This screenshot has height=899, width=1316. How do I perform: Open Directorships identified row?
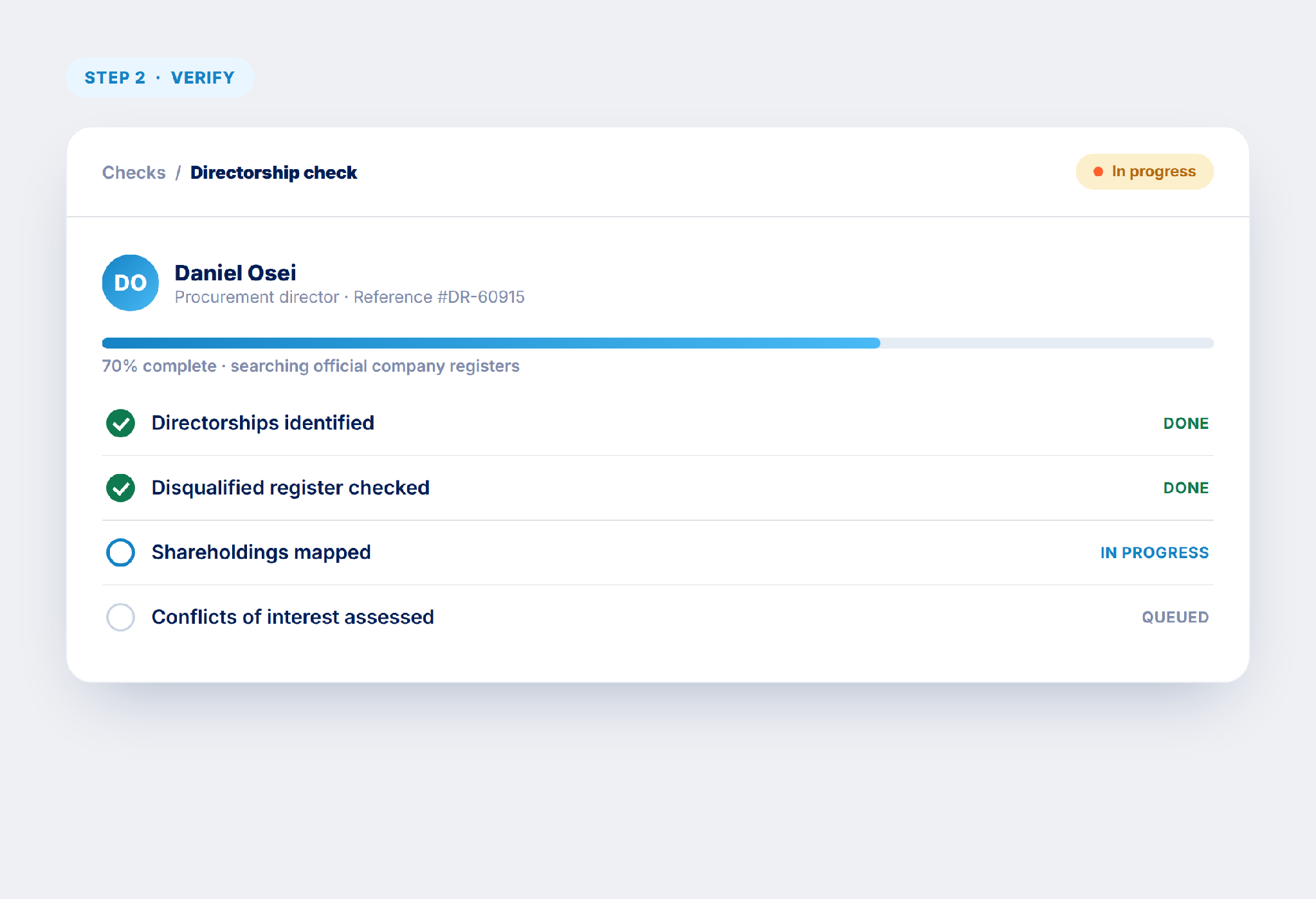click(x=657, y=423)
